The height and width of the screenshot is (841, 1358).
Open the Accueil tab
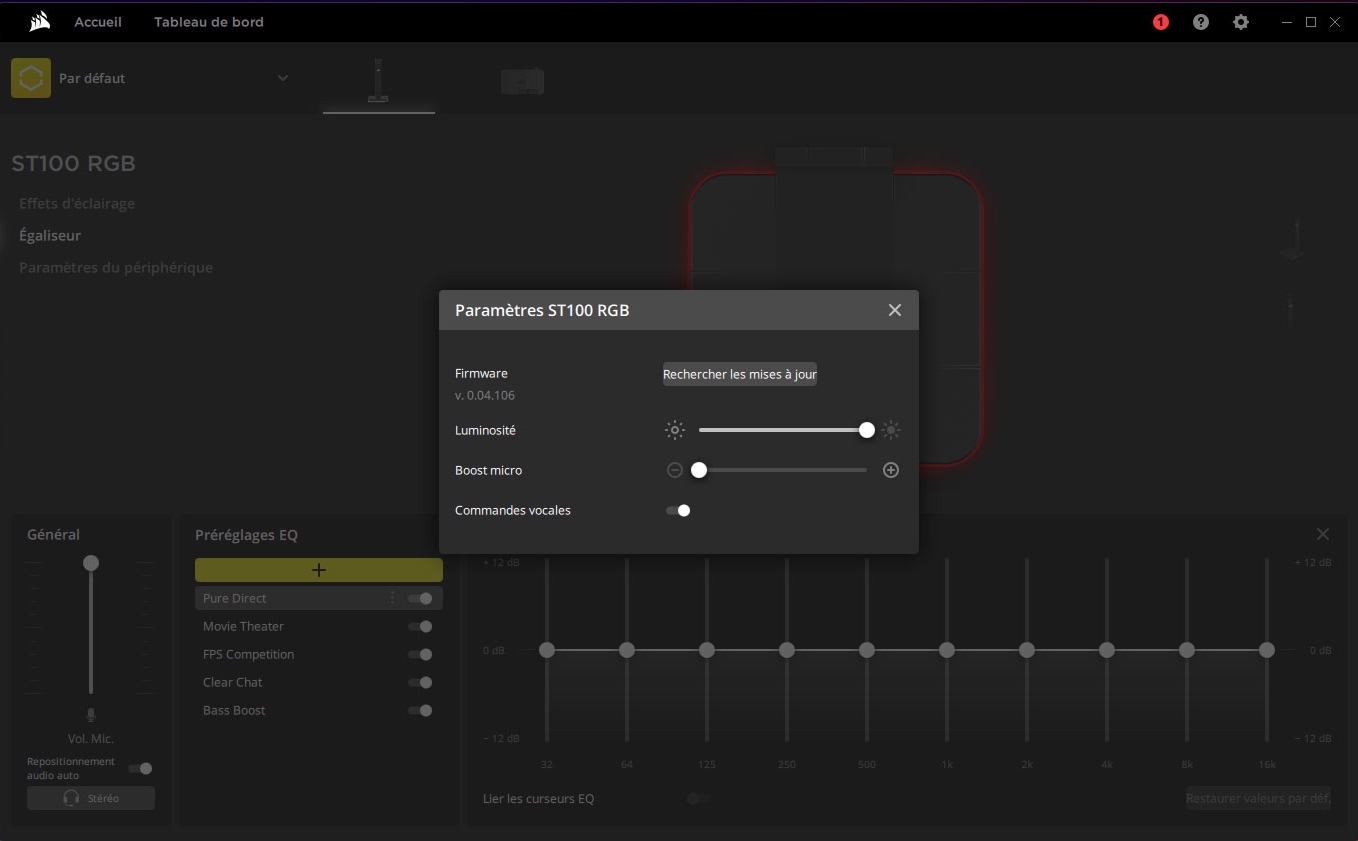[x=98, y=22]
